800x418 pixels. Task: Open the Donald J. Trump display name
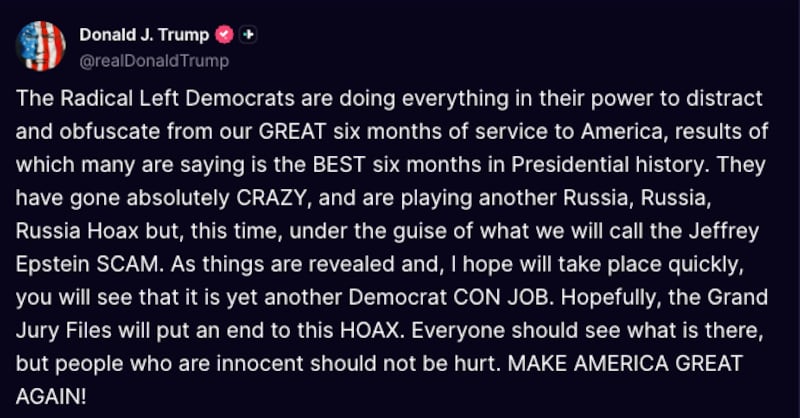pos(144,35)
